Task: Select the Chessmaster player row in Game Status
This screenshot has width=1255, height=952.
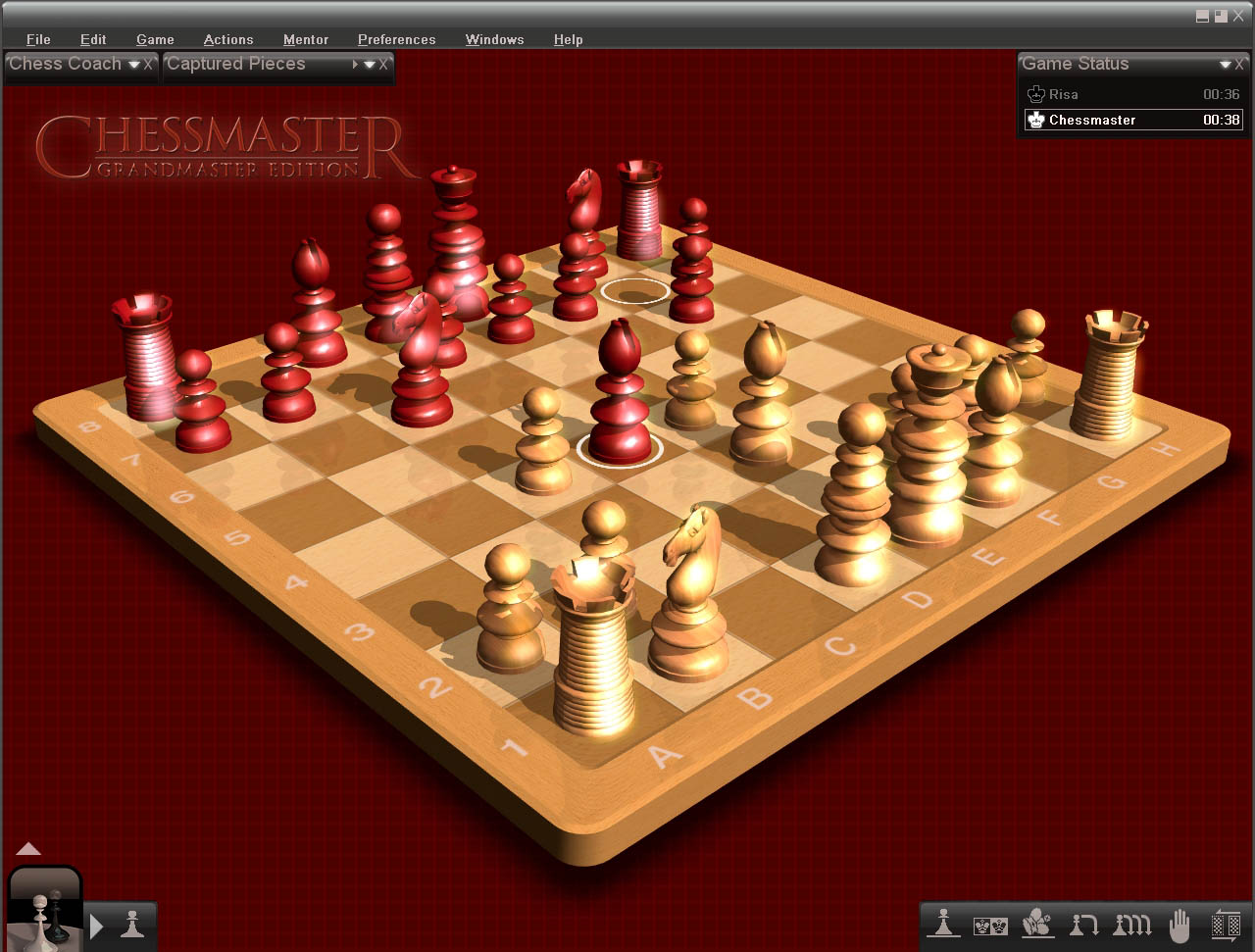Action: (1132, 120)
